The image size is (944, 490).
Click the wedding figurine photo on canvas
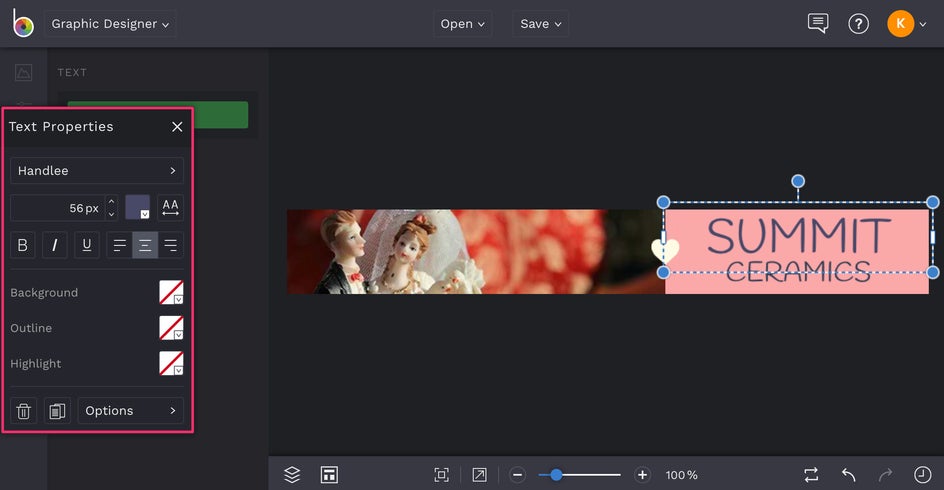coord(476,252)
